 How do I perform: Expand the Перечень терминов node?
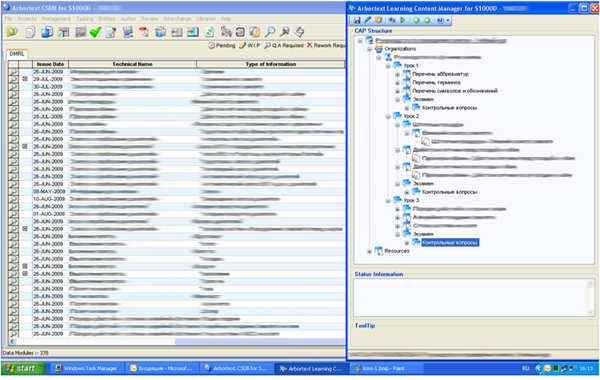(398, 83)
